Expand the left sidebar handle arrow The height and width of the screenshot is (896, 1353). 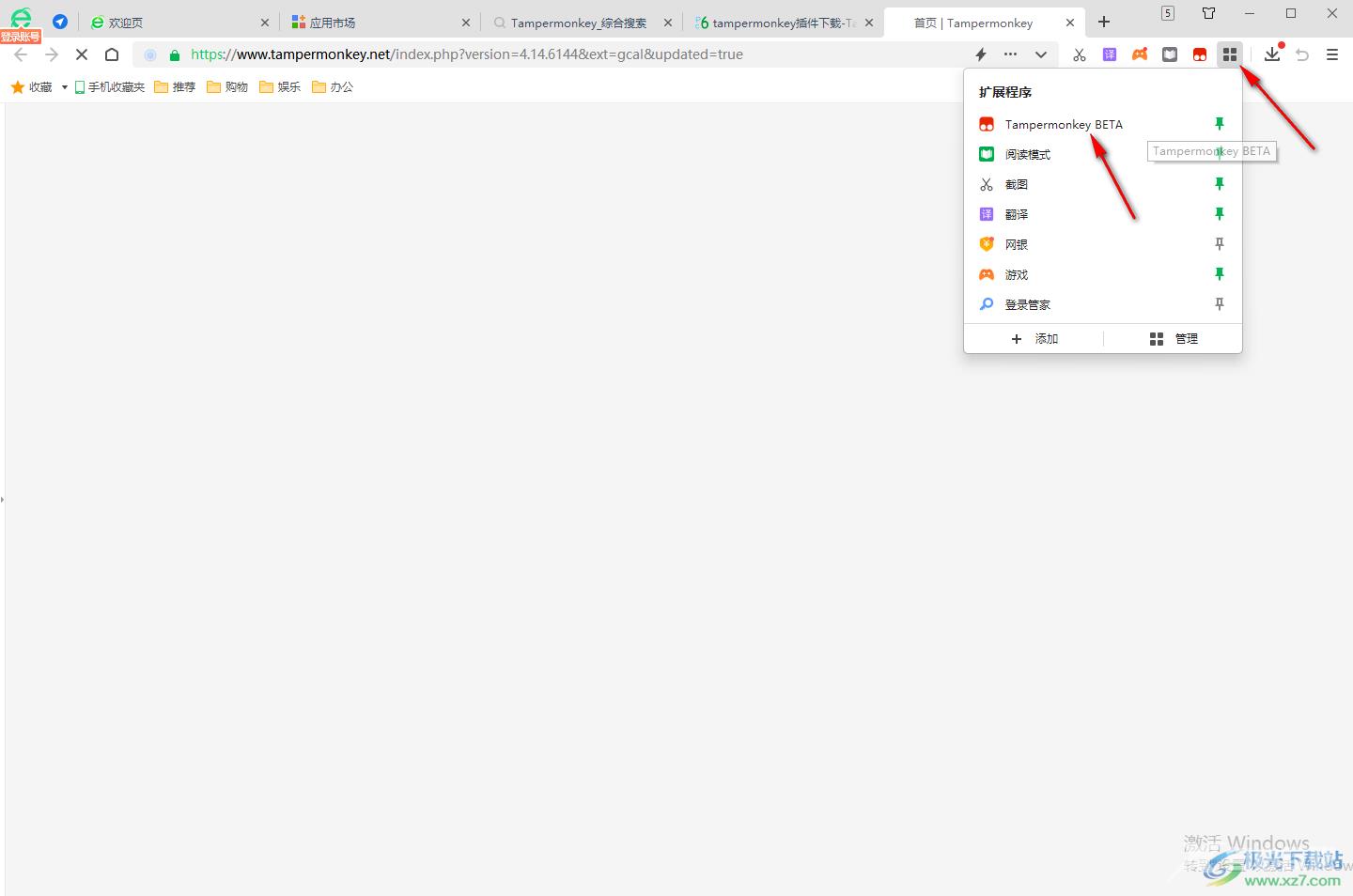point(3,499)
